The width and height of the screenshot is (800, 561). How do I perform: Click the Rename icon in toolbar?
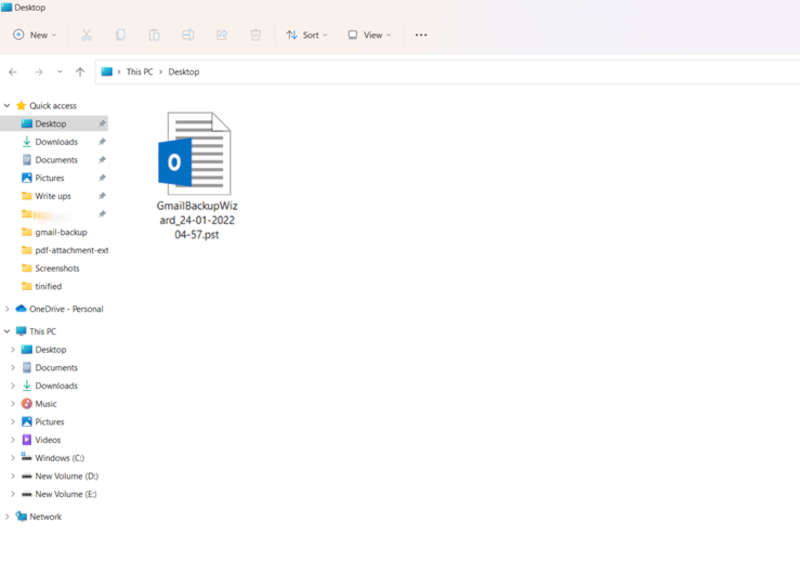(x=188, y=35)
